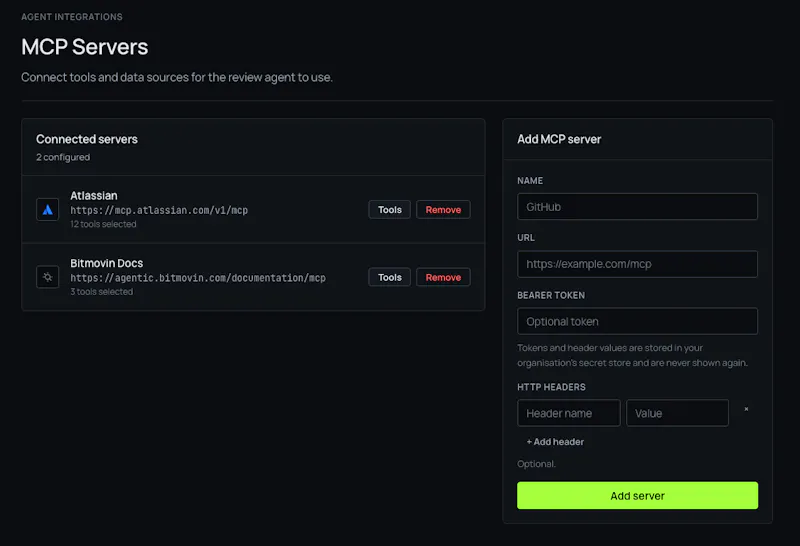Focus the Header name field
Screen dimensions: 800x546
point(569,413)
